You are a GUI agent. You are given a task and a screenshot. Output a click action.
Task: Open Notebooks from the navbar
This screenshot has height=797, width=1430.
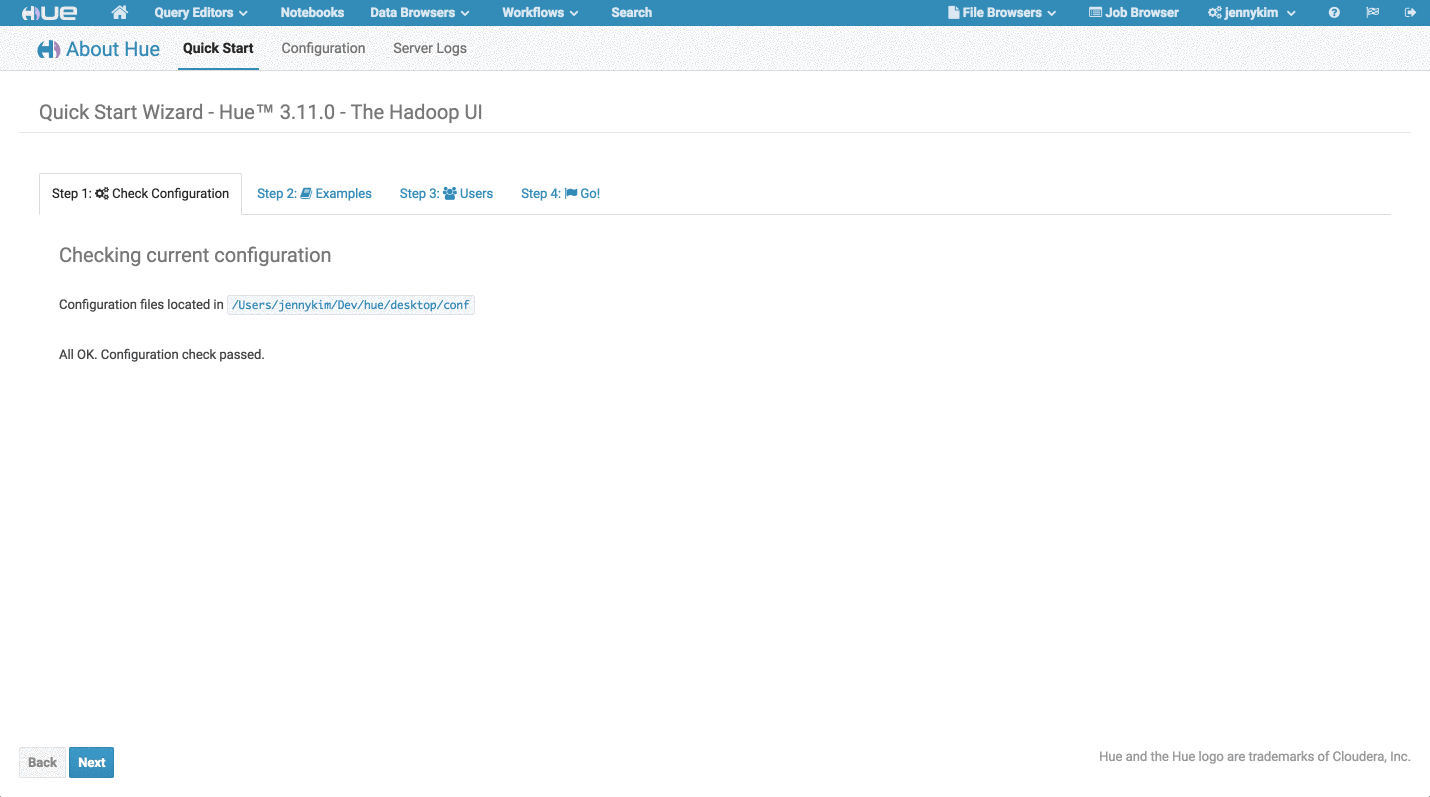[311, 12]
